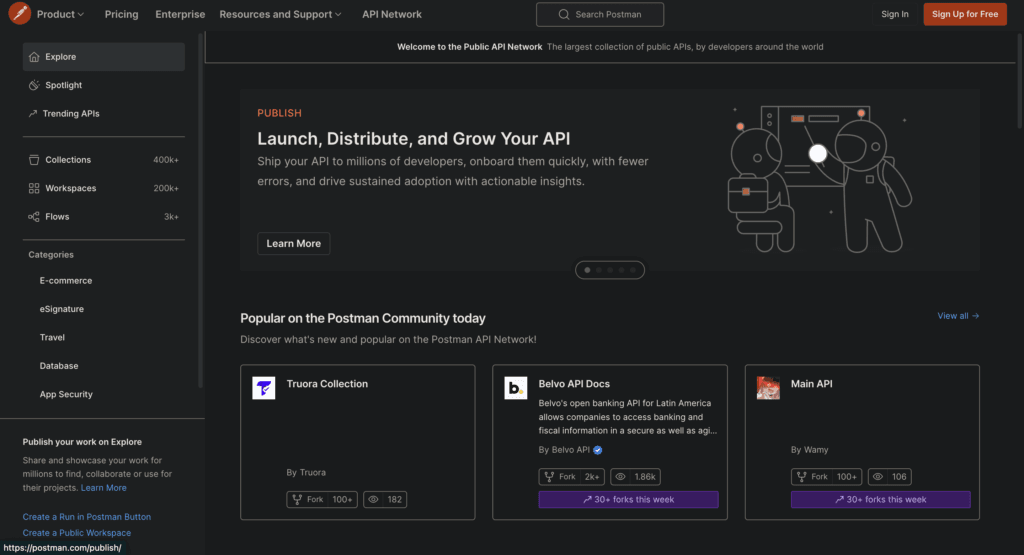This screenshot has width=1024, height=555.
Task: Select the fourth carousel dot
Action: pos(621,270)
